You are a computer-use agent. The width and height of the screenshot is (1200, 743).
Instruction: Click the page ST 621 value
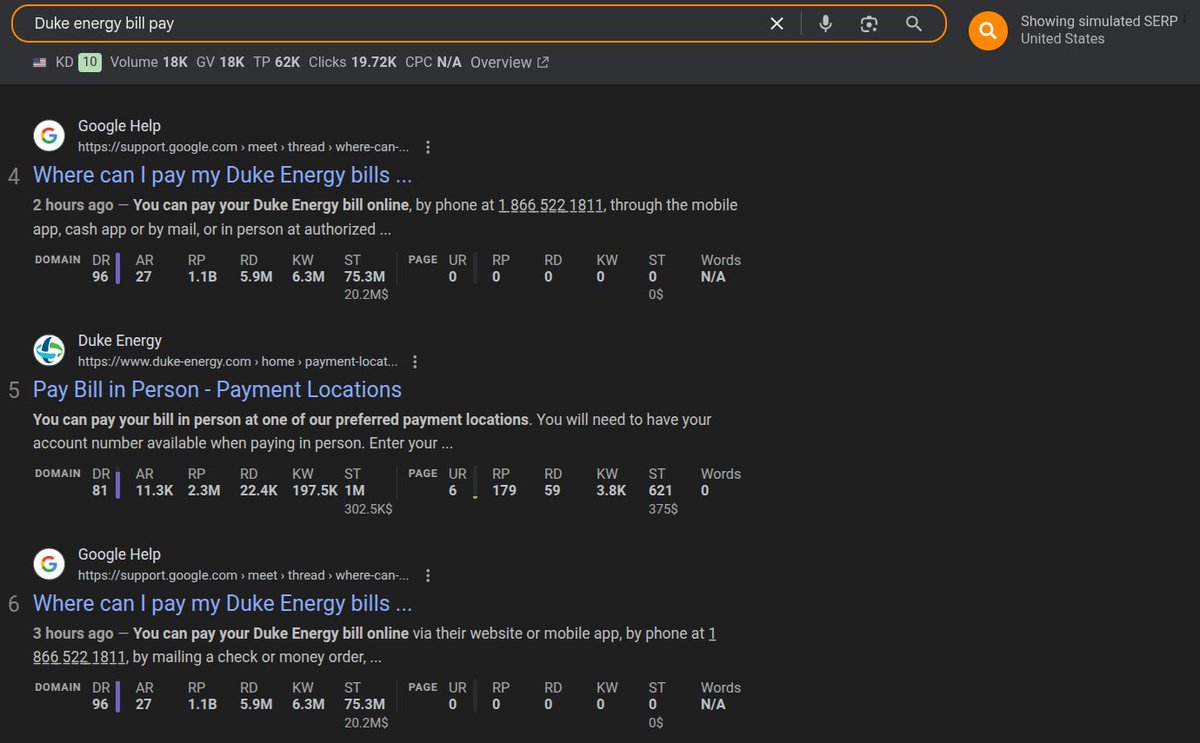(660, 491)
